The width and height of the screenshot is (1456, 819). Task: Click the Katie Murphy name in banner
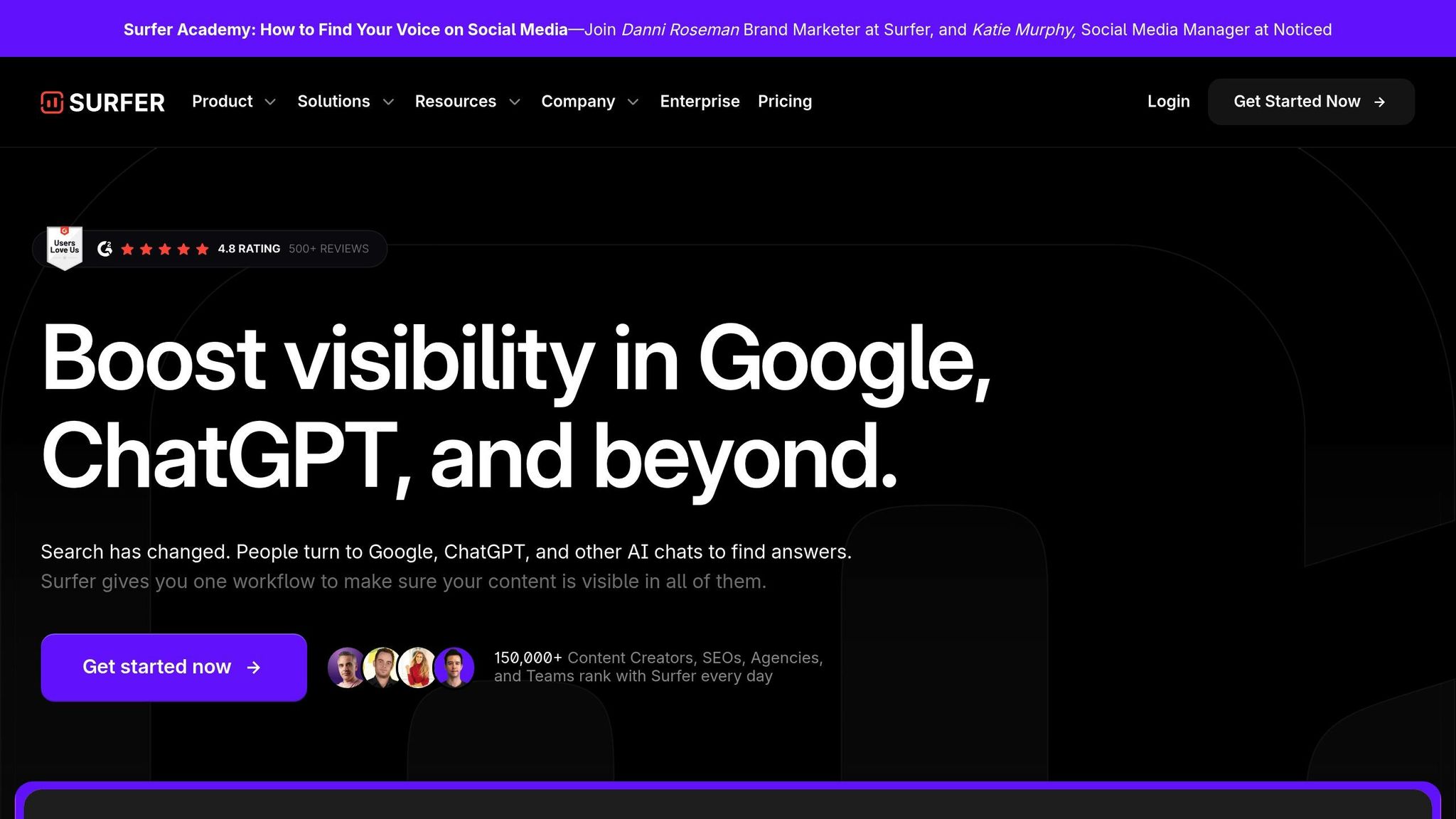1024,30
